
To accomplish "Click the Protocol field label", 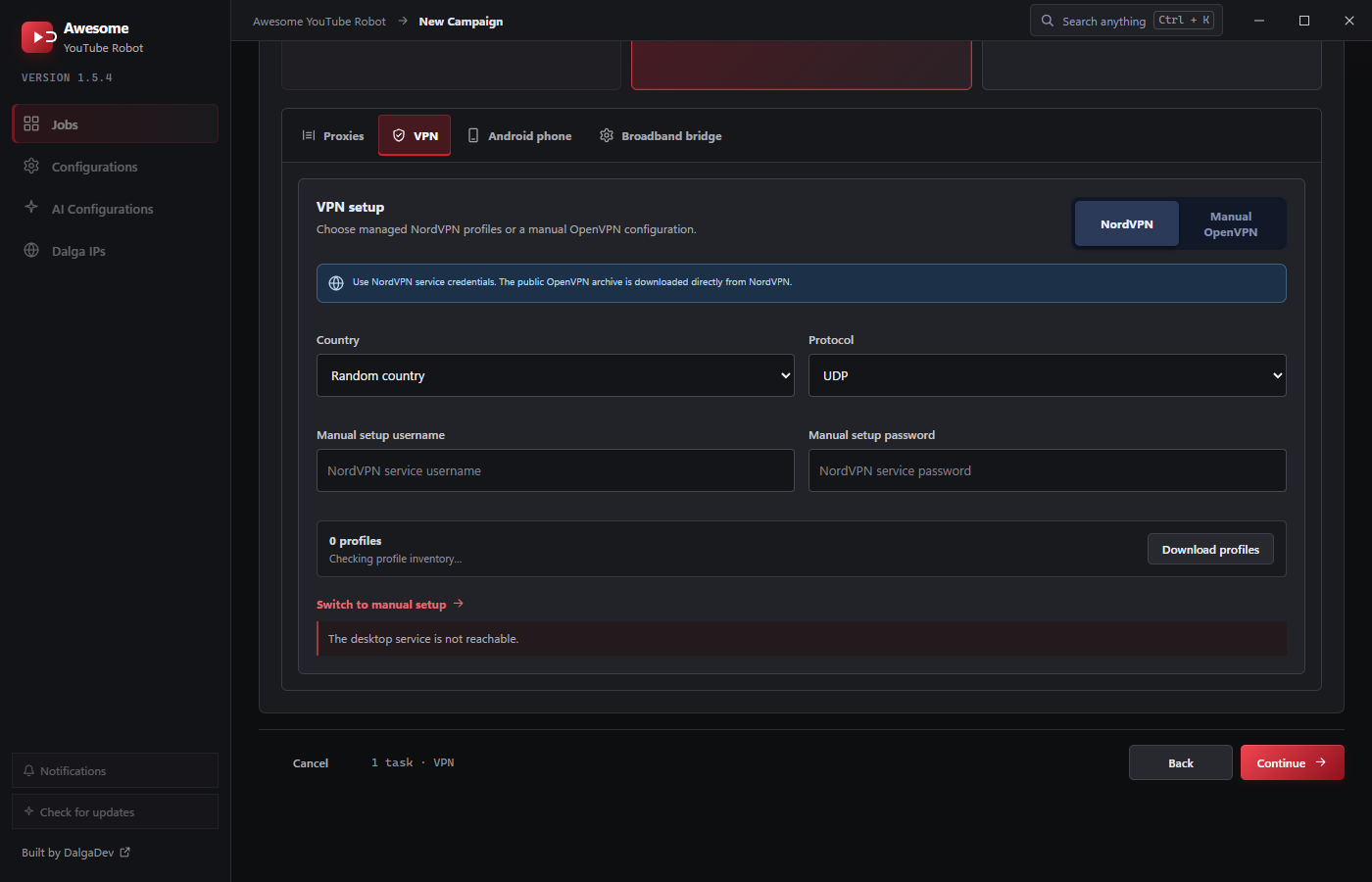I will click(x=831, y=340).
